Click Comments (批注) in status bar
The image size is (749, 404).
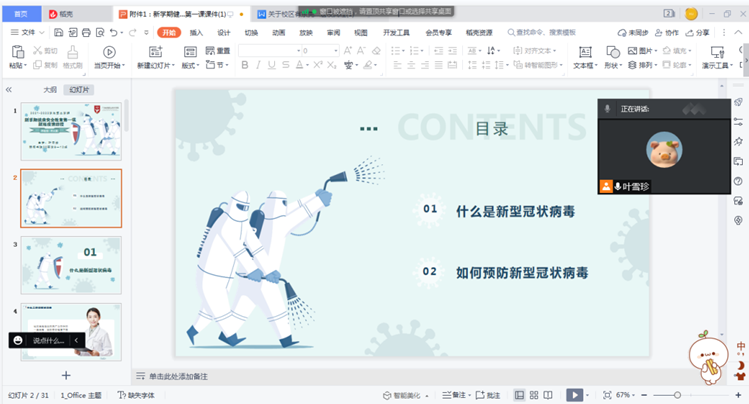coord(488,395)
